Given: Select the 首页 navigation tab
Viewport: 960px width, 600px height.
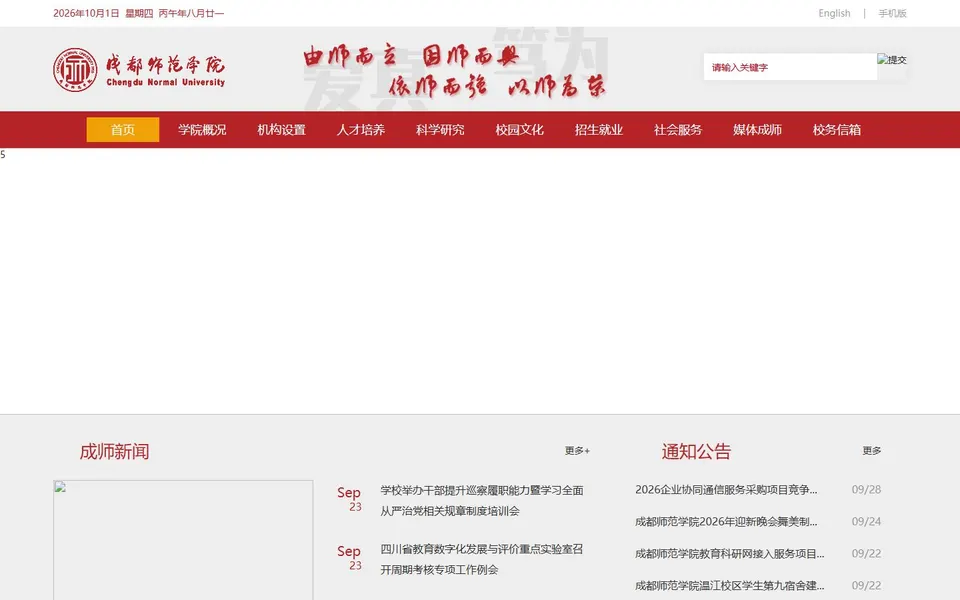Looking at the screenshot, I should click(x=122, y=130).
